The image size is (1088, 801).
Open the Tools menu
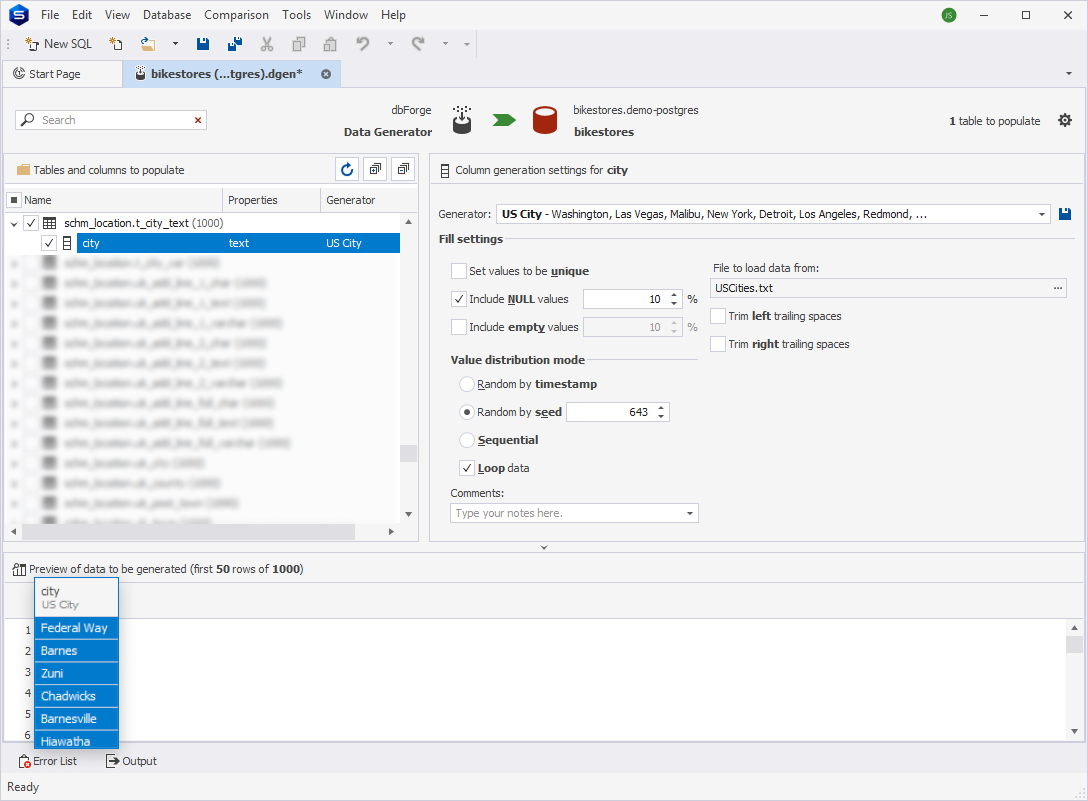(x=296, y=15)
